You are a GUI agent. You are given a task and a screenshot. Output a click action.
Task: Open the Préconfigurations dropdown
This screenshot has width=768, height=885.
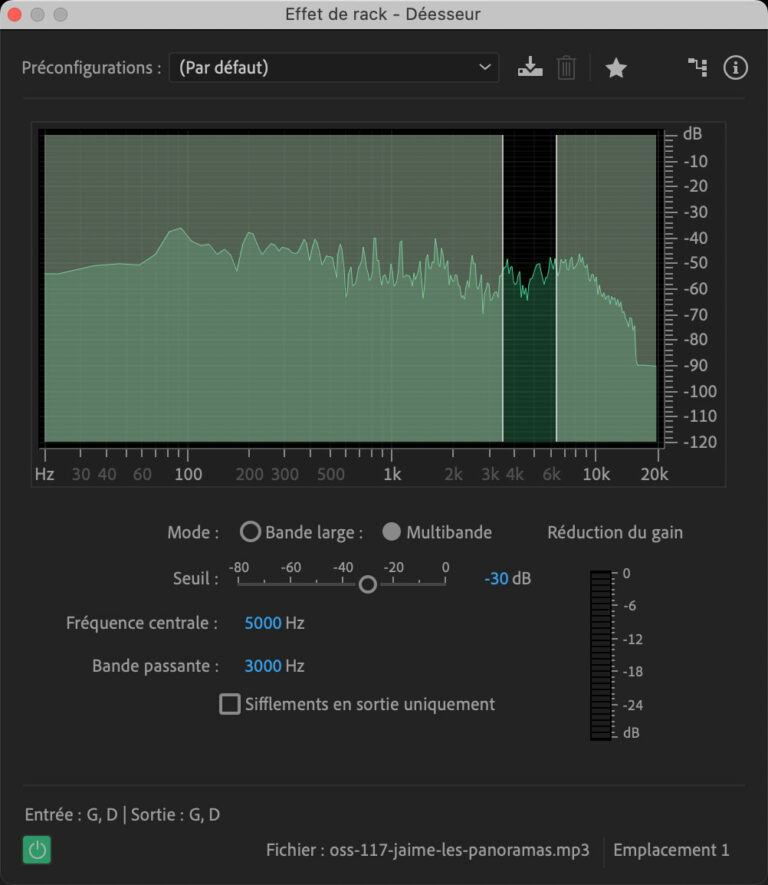coord(333,68)
